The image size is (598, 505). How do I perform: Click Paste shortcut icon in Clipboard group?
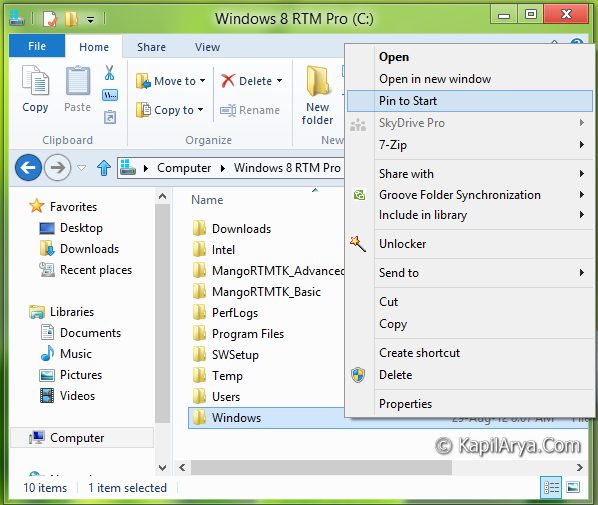pyautogui.click(x=110, y=117)
